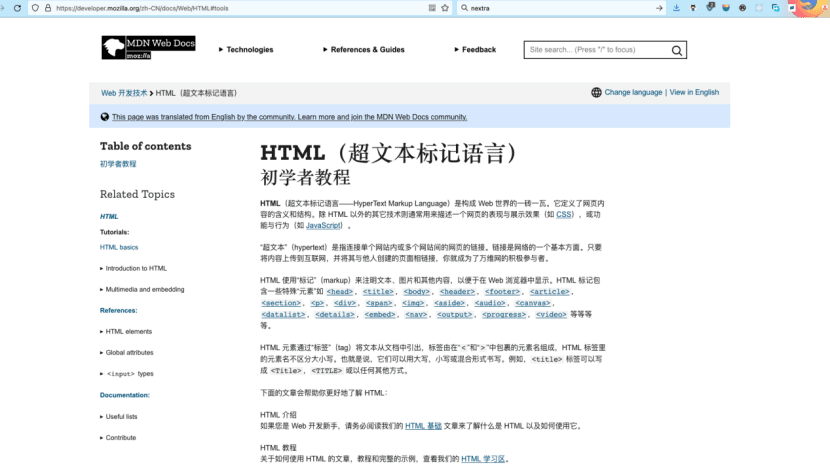Open the browser downloads icon
This screenshot has width=830, height=466.
coord(677,8)
